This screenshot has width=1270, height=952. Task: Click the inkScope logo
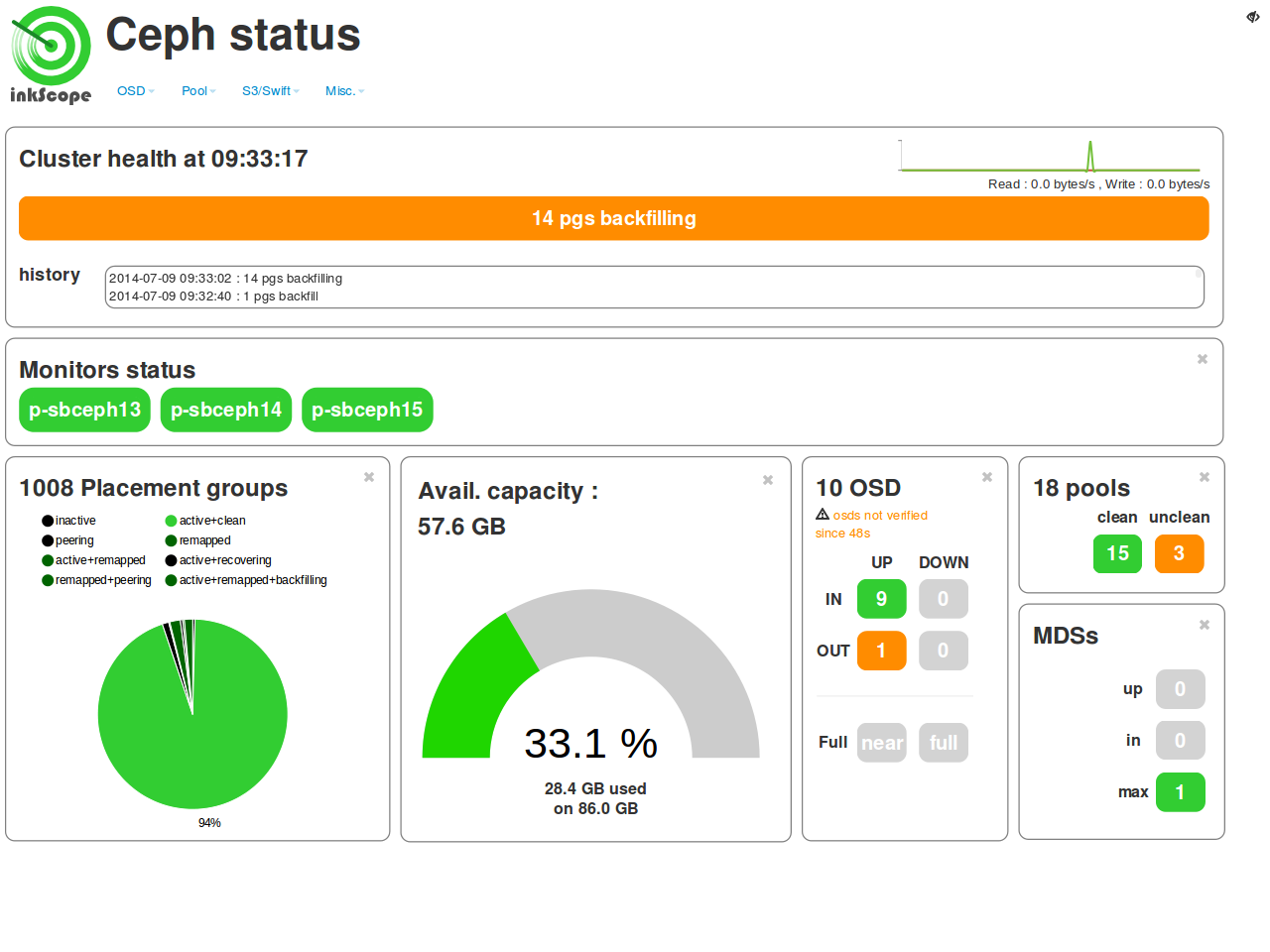click(51, 55)
